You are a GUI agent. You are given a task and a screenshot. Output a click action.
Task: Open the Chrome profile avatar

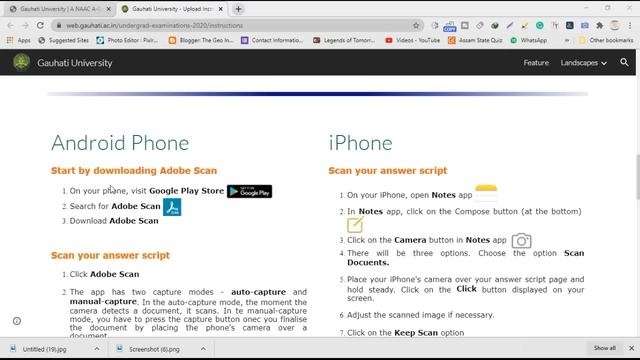point(615,25)
